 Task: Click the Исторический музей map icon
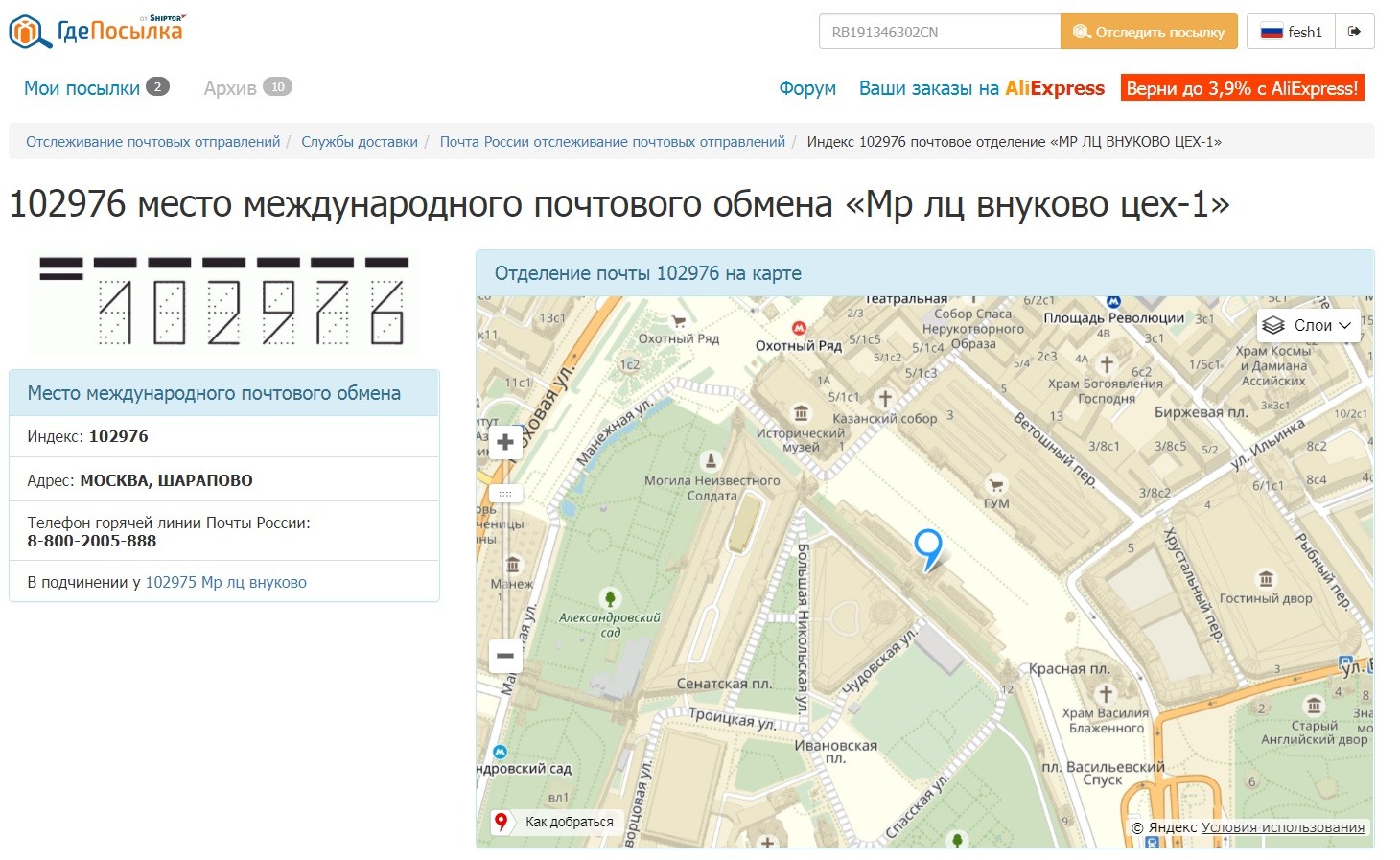pyautogui.click(x=801, y=413)
